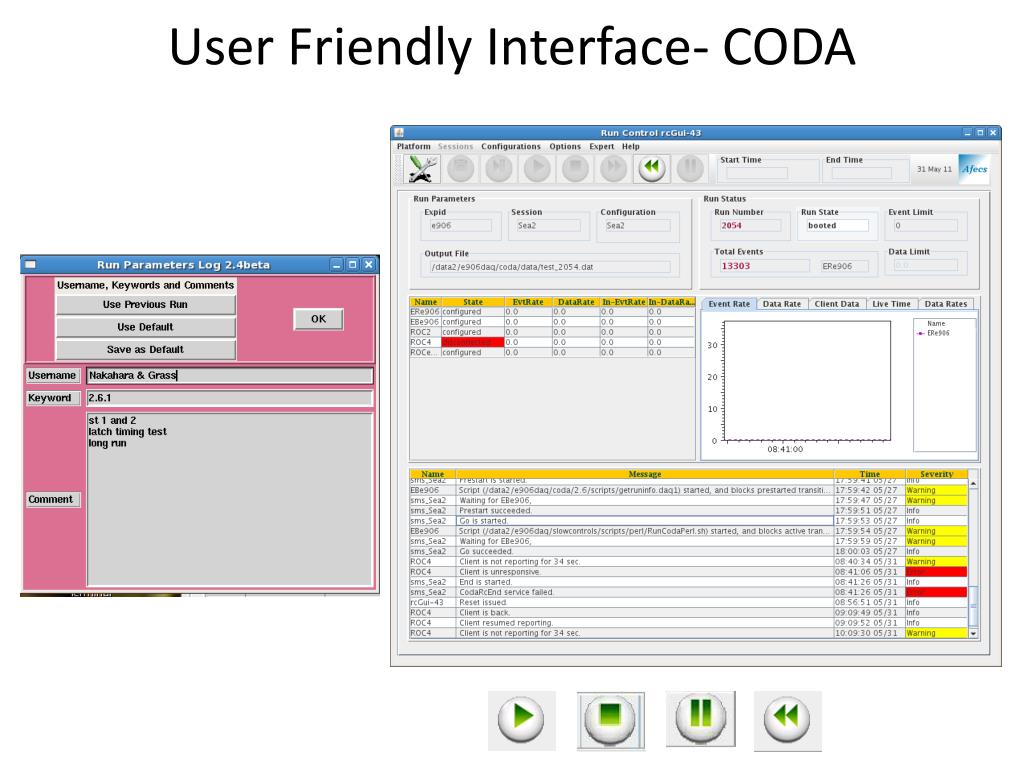Select the 'Reset issued.' log row
The image size is (1024, 768).
(x=688, y=603)
